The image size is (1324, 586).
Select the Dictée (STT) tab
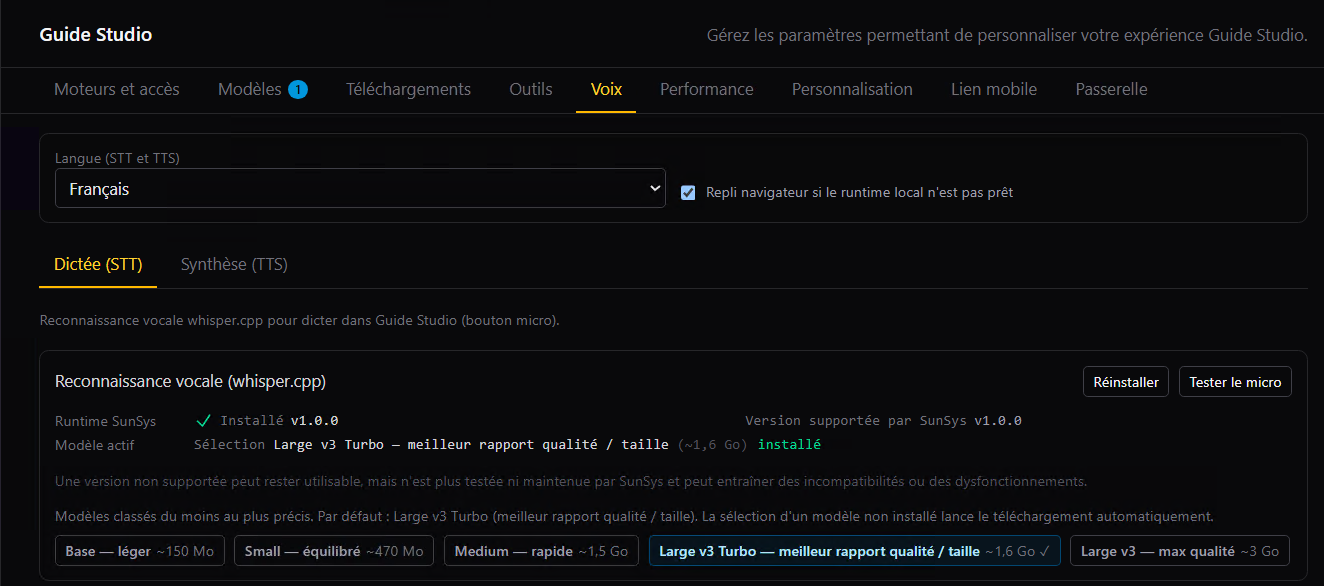(98, 265)
